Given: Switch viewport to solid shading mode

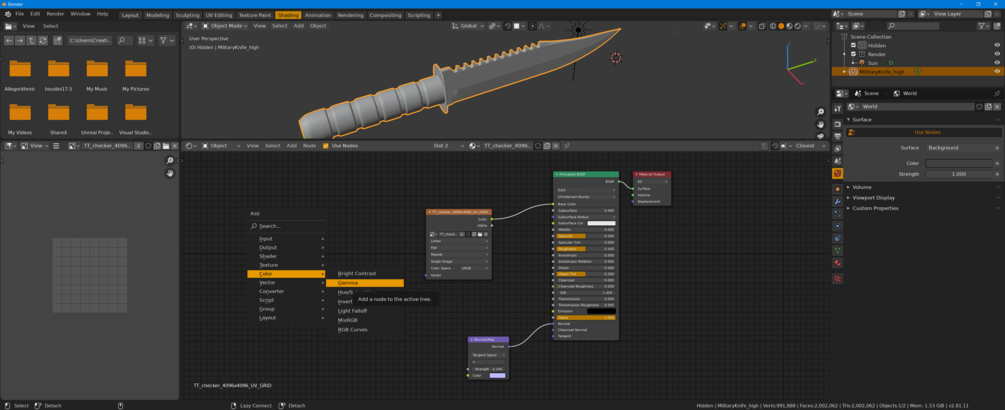Looking at the screenshot, I should (781, 26).
